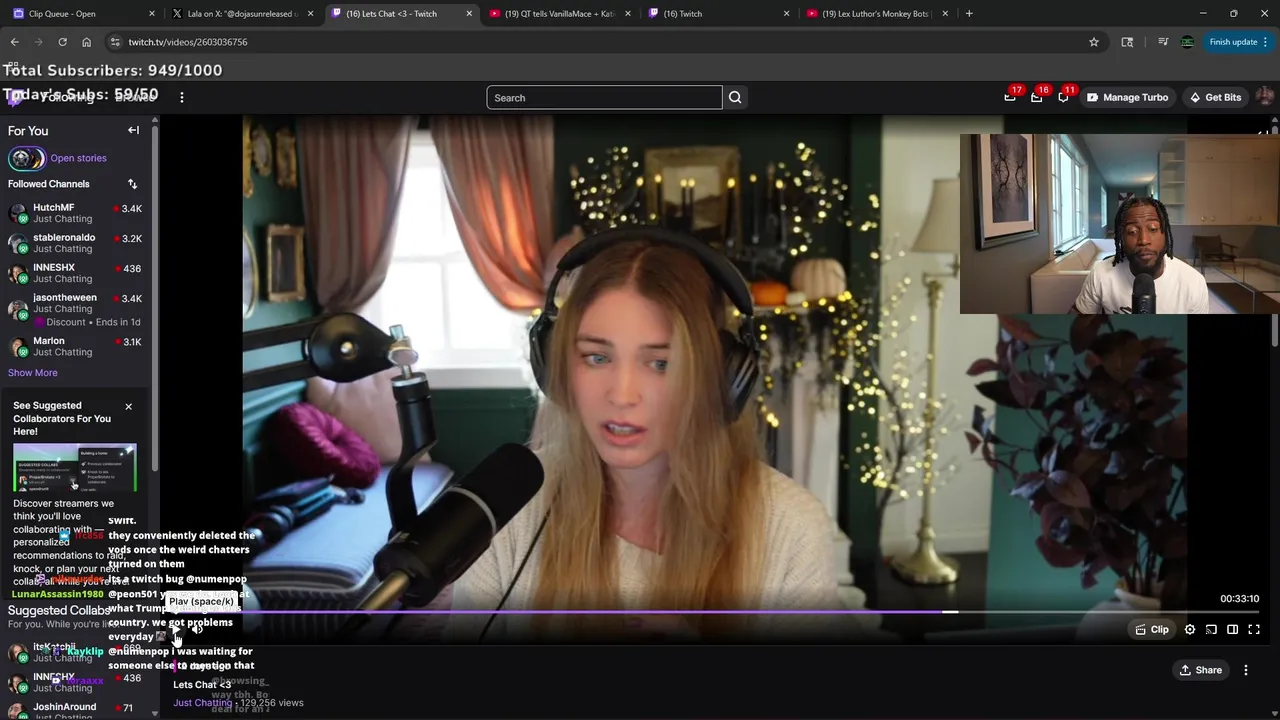
Task: Open stories from the sidebar
Action: (x=78, y=158)
